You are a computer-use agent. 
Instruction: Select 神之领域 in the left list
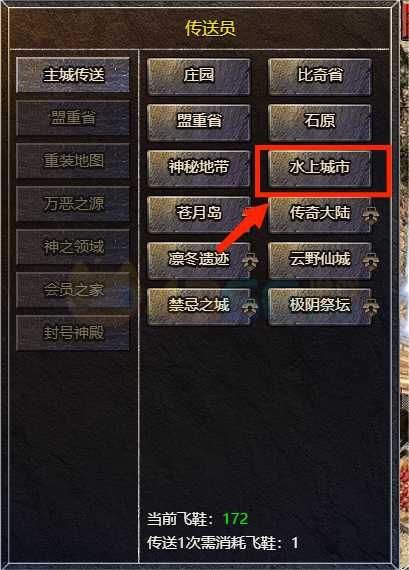point(73,247)
